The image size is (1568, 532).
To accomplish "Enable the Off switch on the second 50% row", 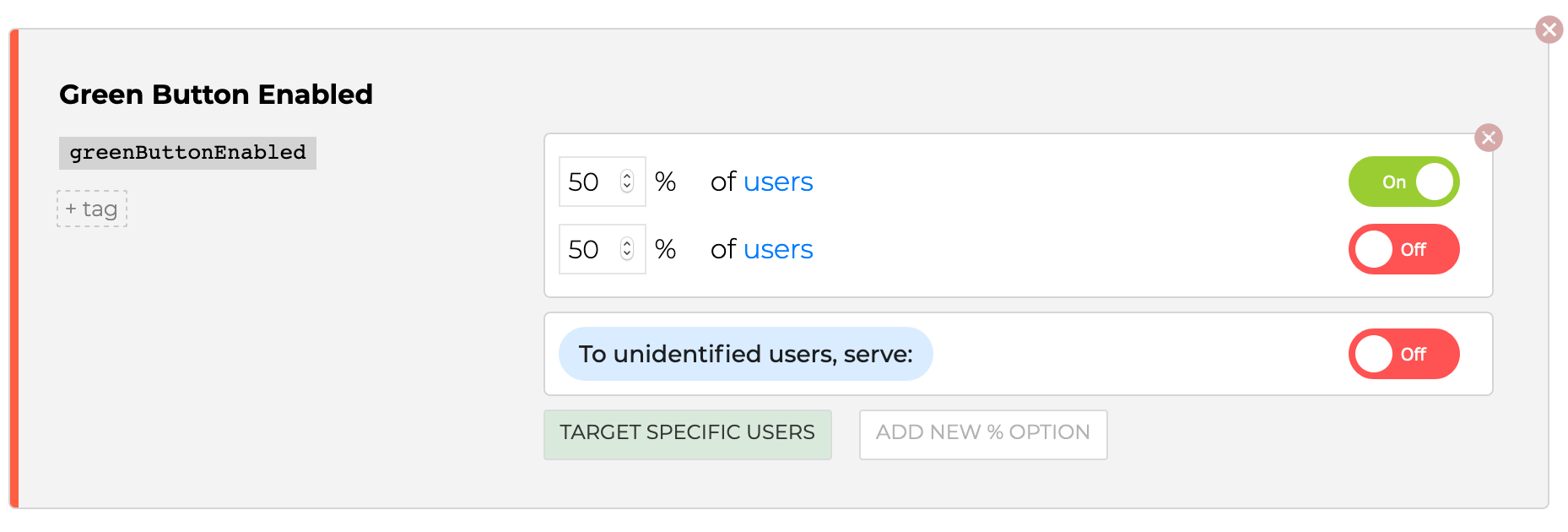I will (1403, 249).
